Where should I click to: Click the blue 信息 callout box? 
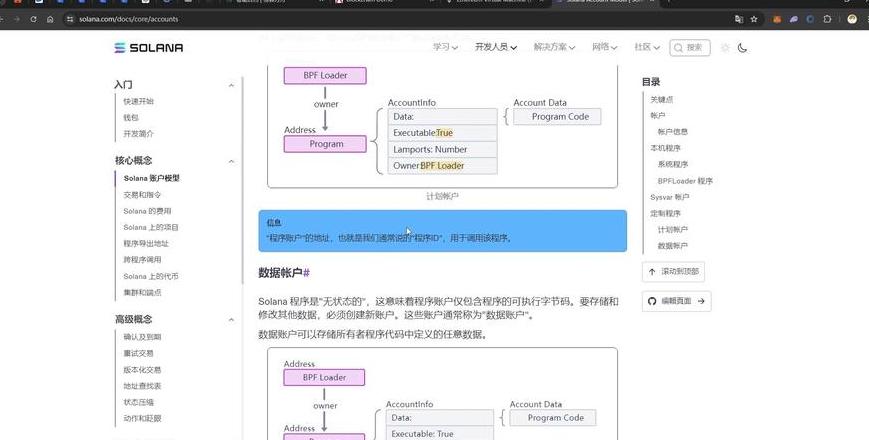(442, 231)
